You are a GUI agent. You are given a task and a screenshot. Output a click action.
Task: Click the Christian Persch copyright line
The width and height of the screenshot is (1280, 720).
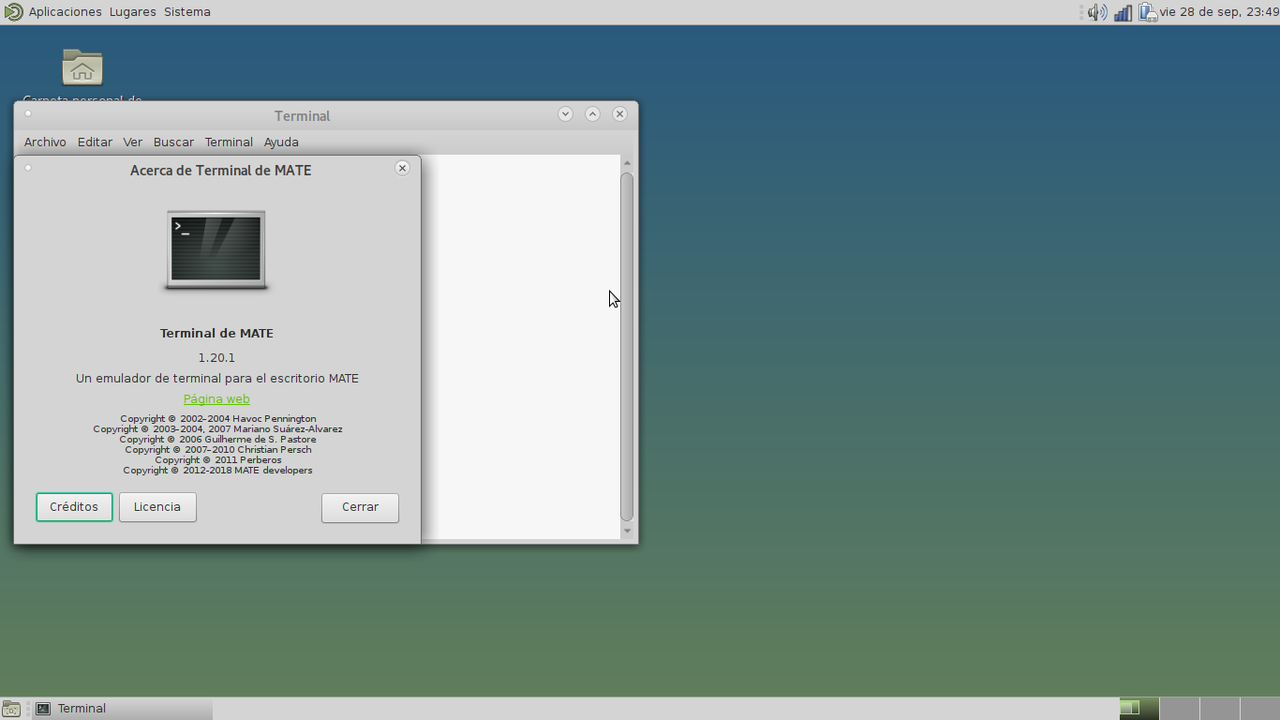tap(218, 450)
